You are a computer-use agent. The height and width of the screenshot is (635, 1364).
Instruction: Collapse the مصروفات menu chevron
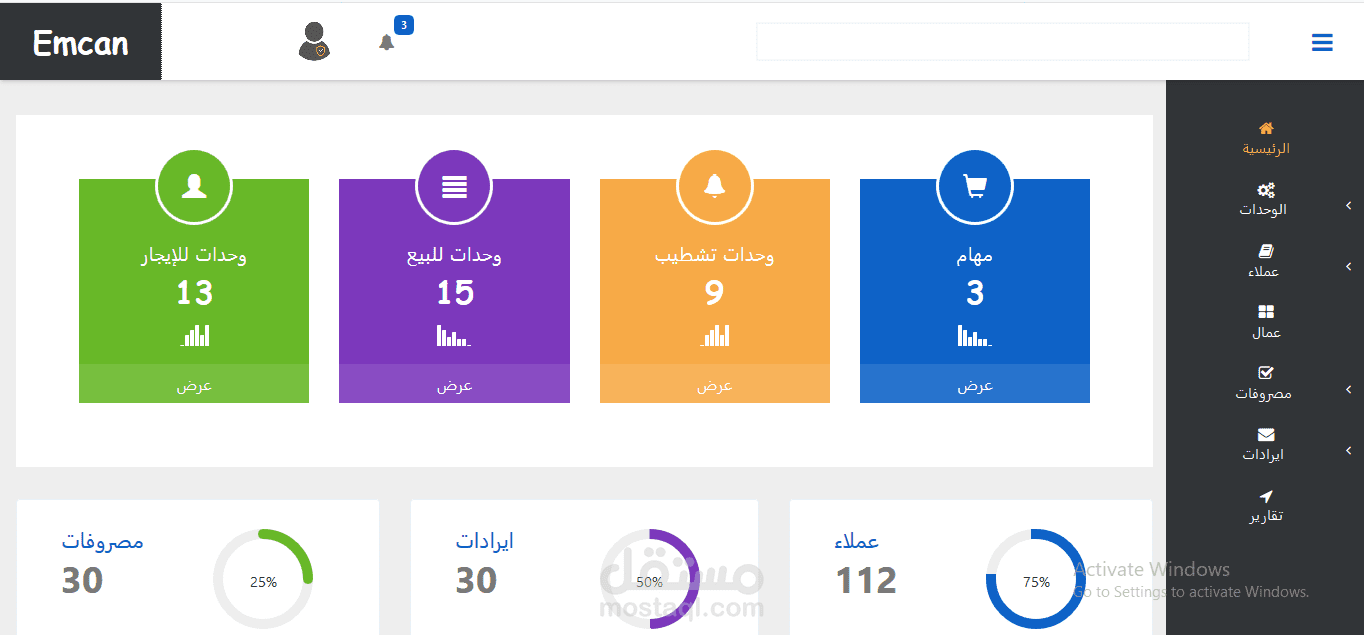pyautogui.click(x=1348, y=390)
